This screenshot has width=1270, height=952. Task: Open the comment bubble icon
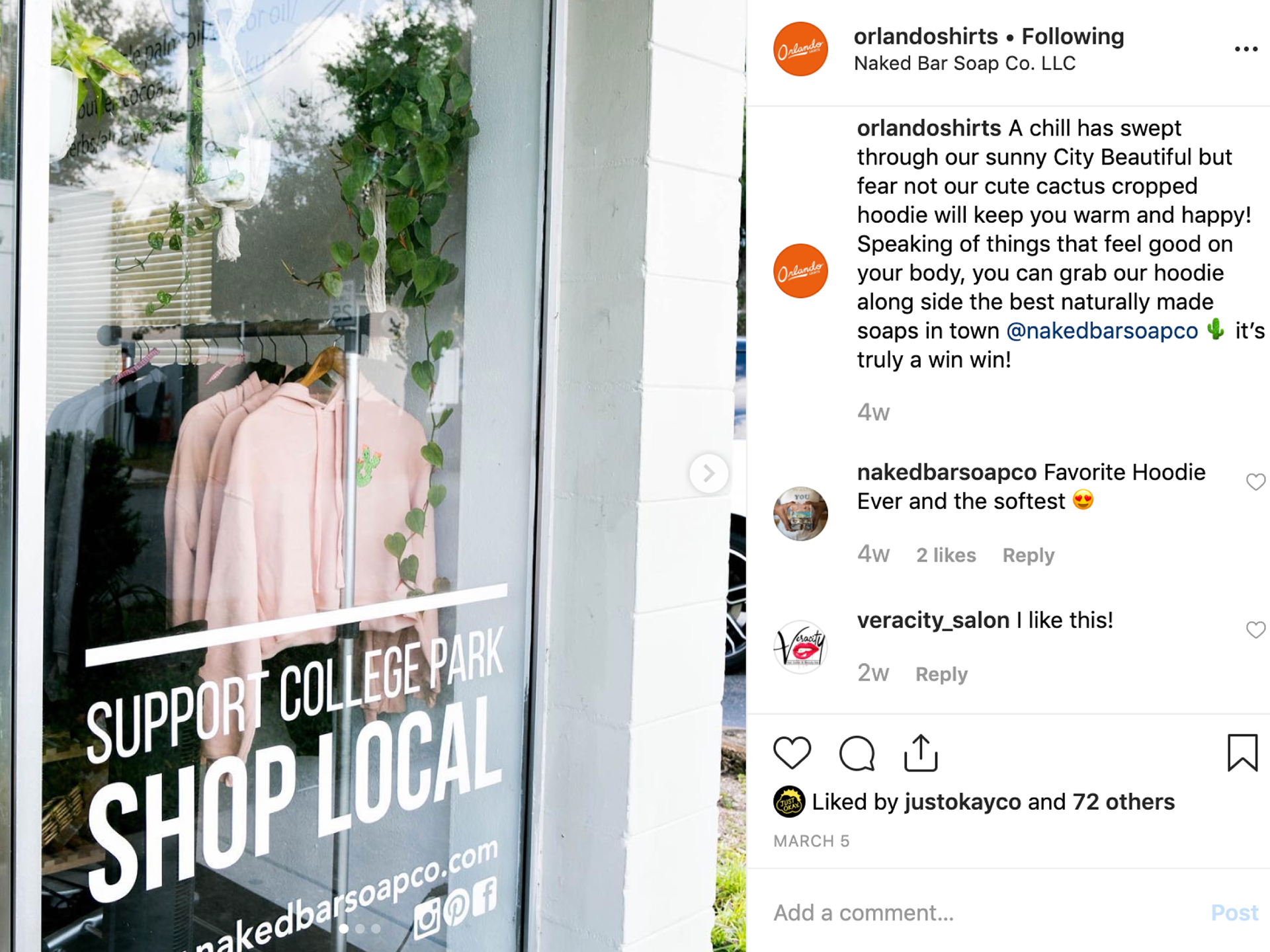click(857, 753)
